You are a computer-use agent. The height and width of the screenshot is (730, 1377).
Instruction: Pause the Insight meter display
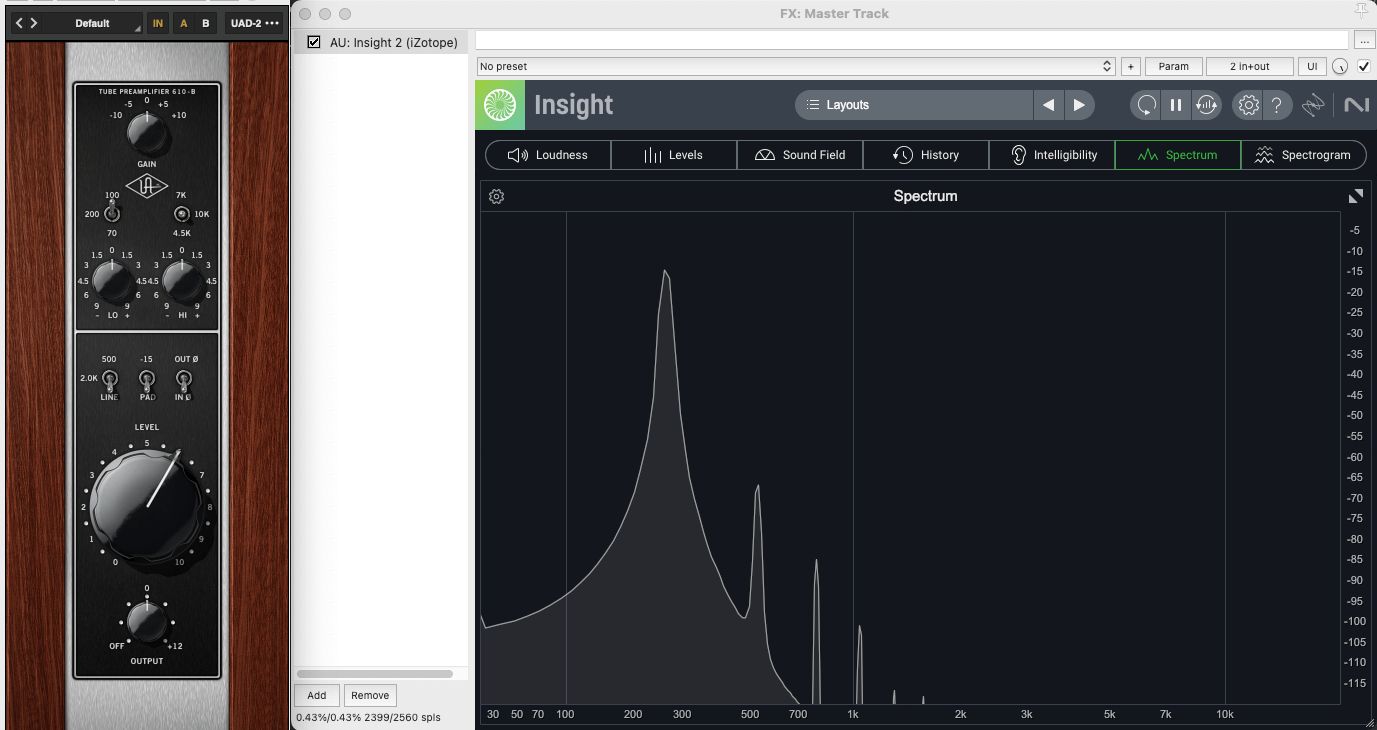[1176, 105]
